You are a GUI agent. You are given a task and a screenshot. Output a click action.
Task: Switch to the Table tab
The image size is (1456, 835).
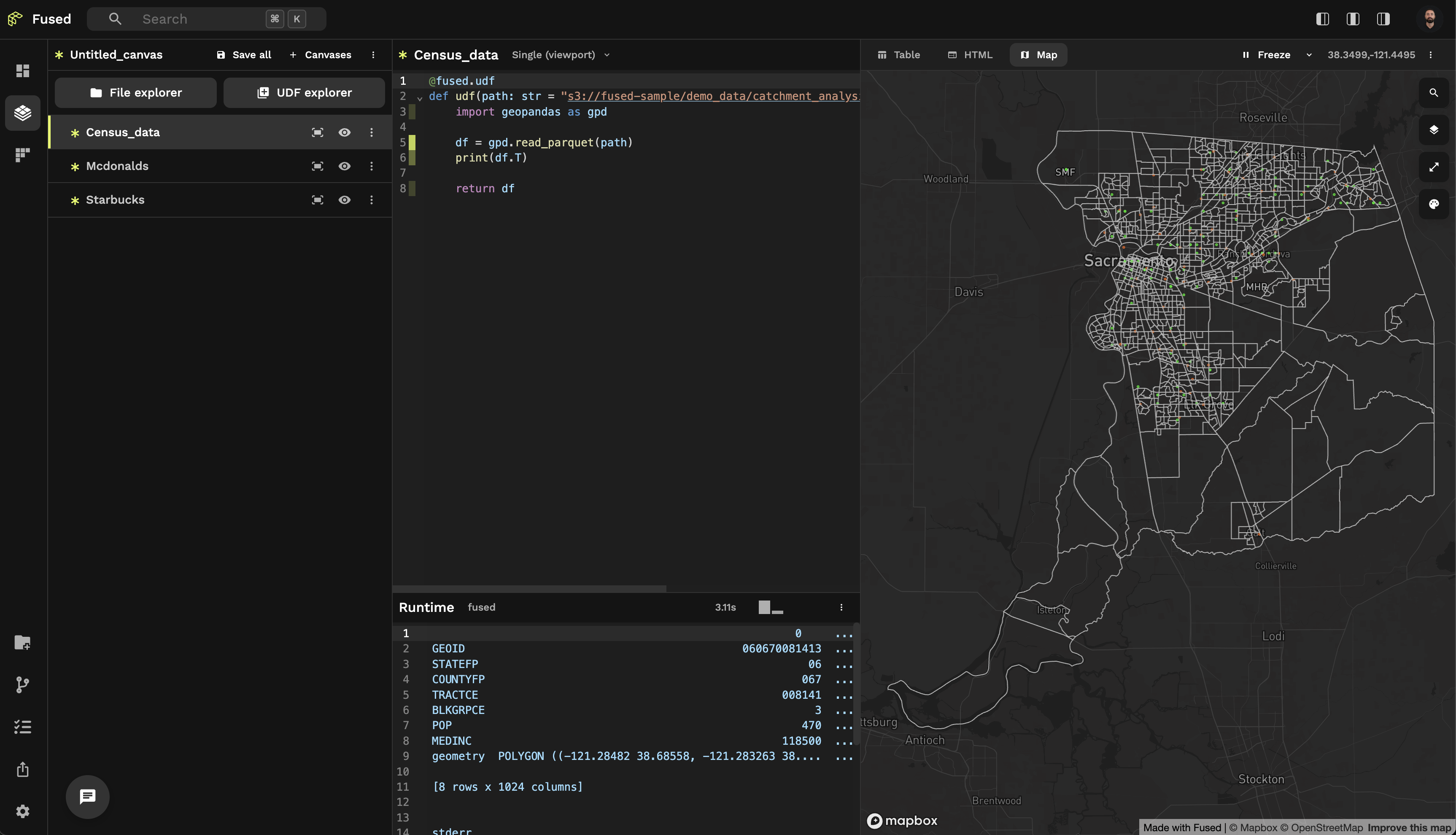click(x=898, y=55)
